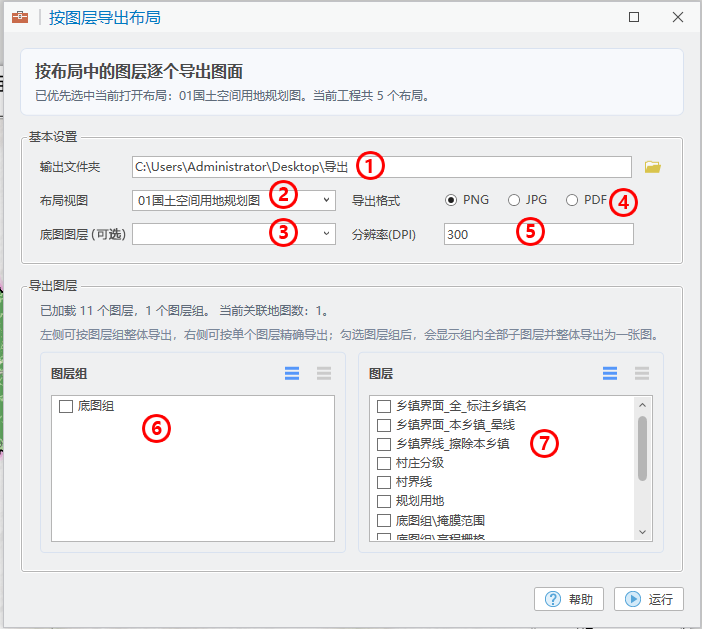Tick the 规划用地 layer checkbox
This screenshot has width=702, height=629.
click(x=384, y=501)
